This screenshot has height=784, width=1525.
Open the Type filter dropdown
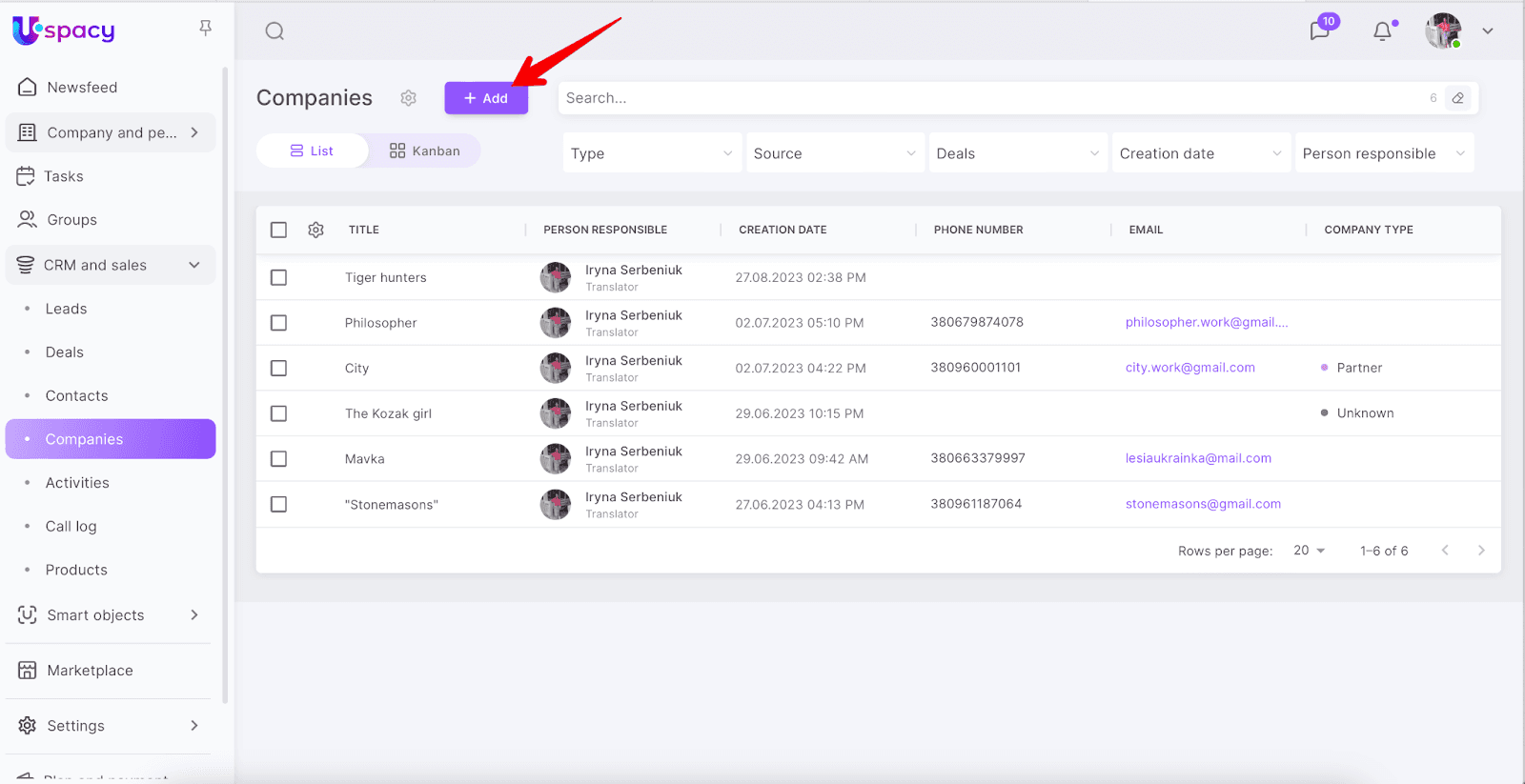click(651, 153)
